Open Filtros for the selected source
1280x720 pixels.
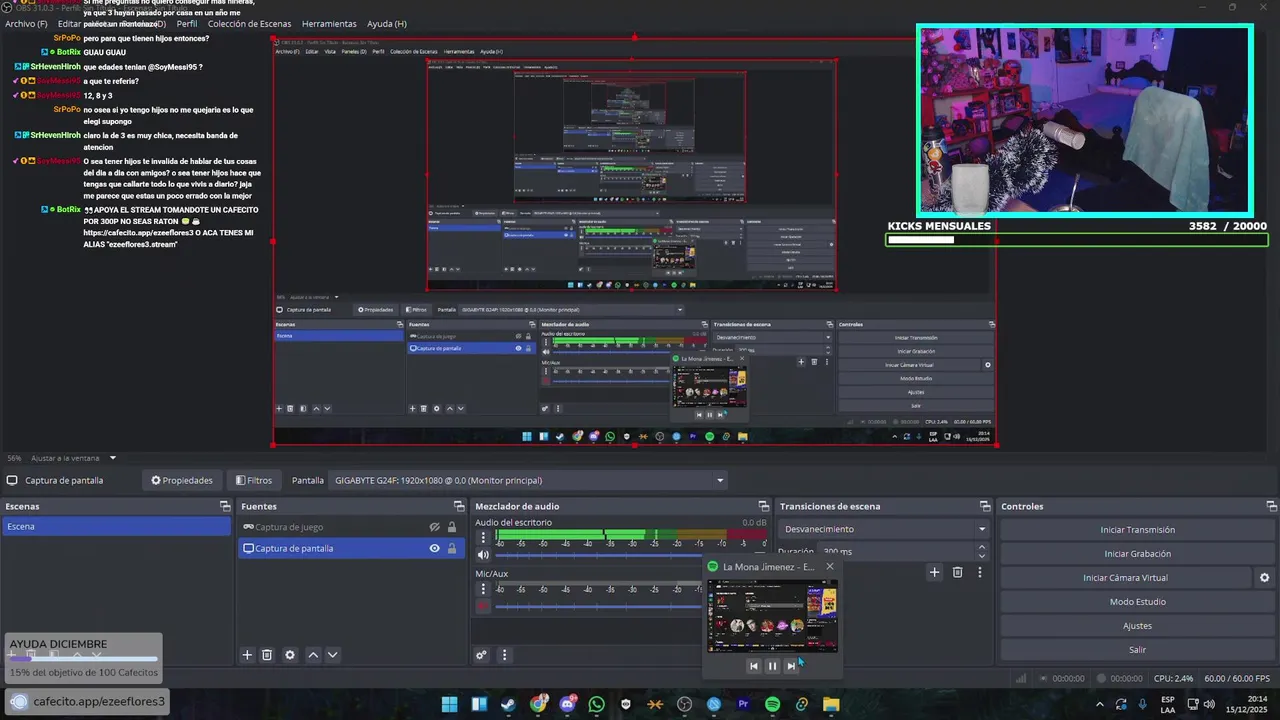pyautogui.click(x=252, y=480)
